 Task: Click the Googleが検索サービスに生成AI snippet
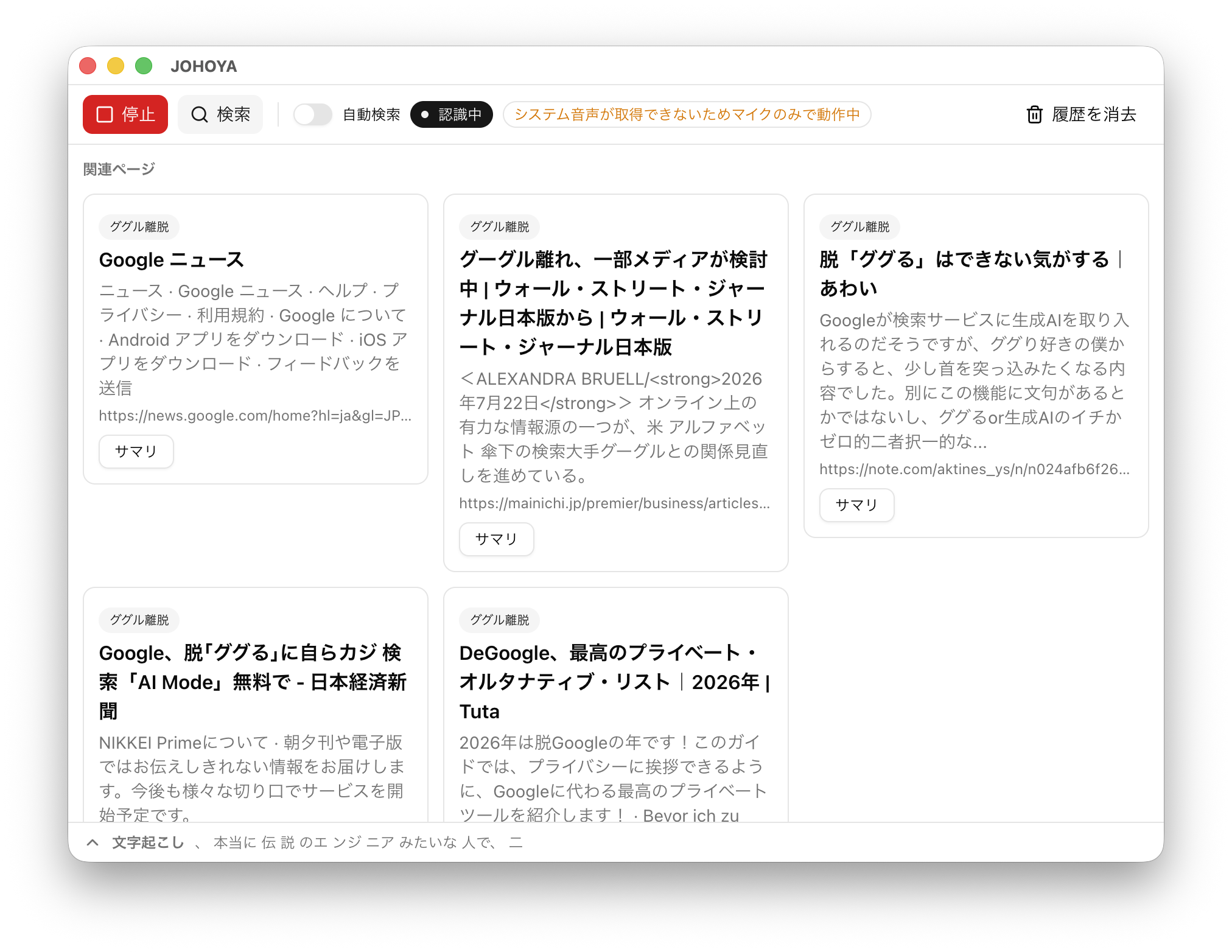point(974,381)
